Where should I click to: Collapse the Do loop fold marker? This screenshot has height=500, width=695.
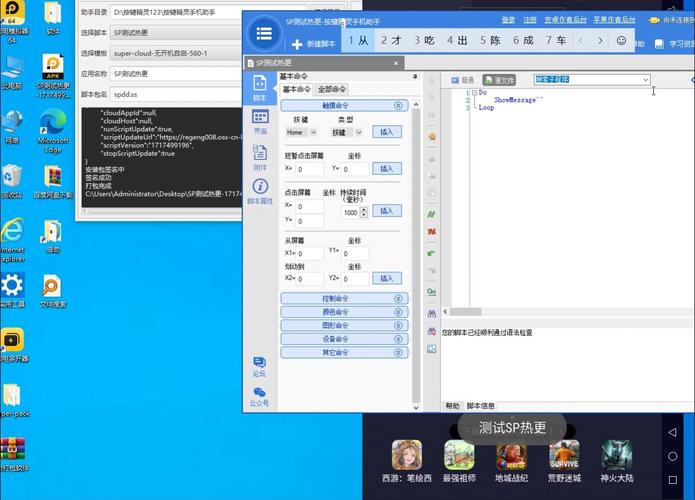pos(474,93)
